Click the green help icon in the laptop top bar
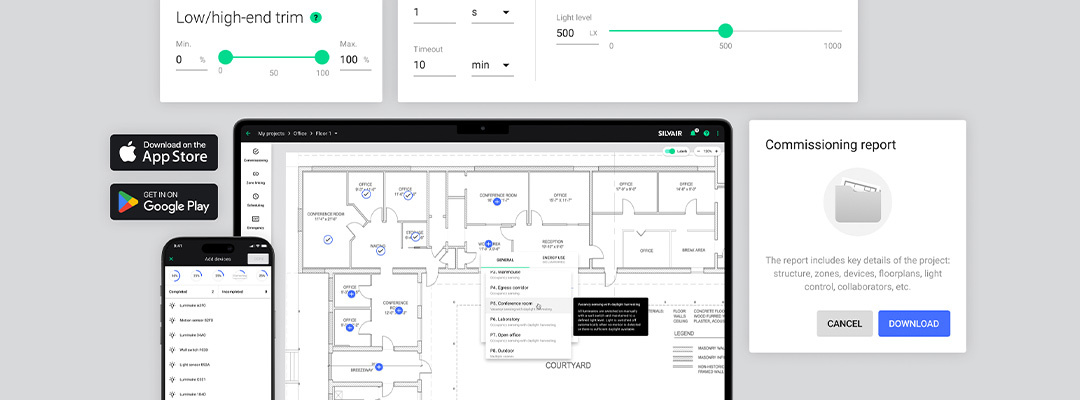Viewport: 1080px width, 400px height. click(x=706, y=133)
